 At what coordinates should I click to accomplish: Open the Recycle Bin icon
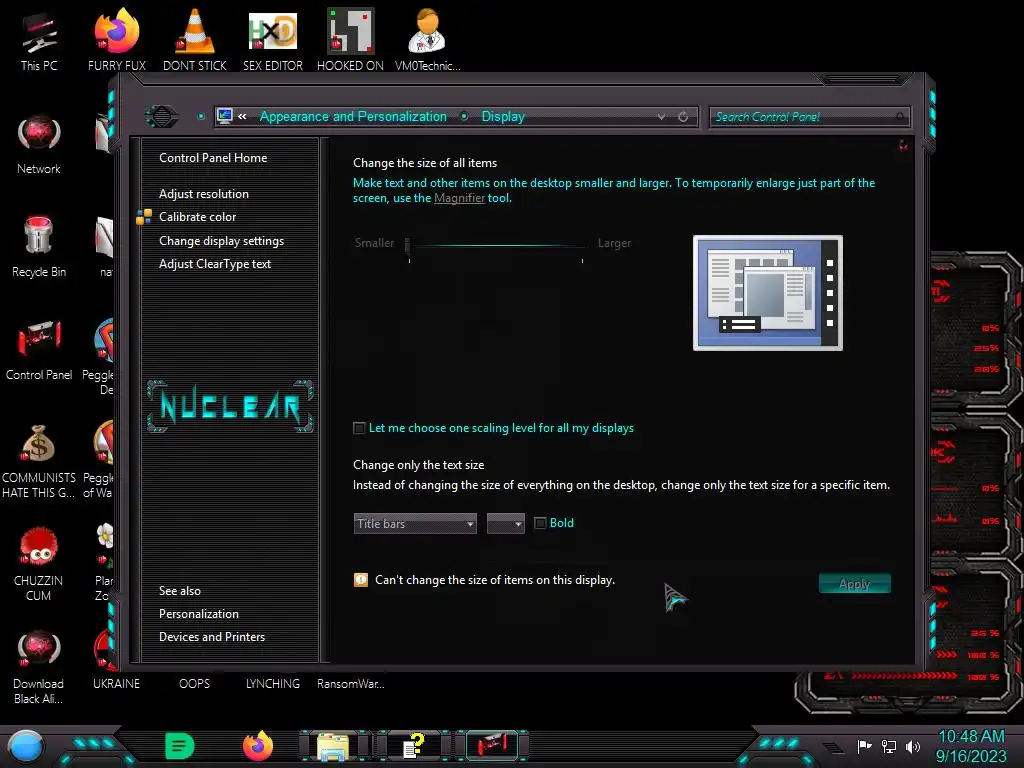click(x=39, y=247)
